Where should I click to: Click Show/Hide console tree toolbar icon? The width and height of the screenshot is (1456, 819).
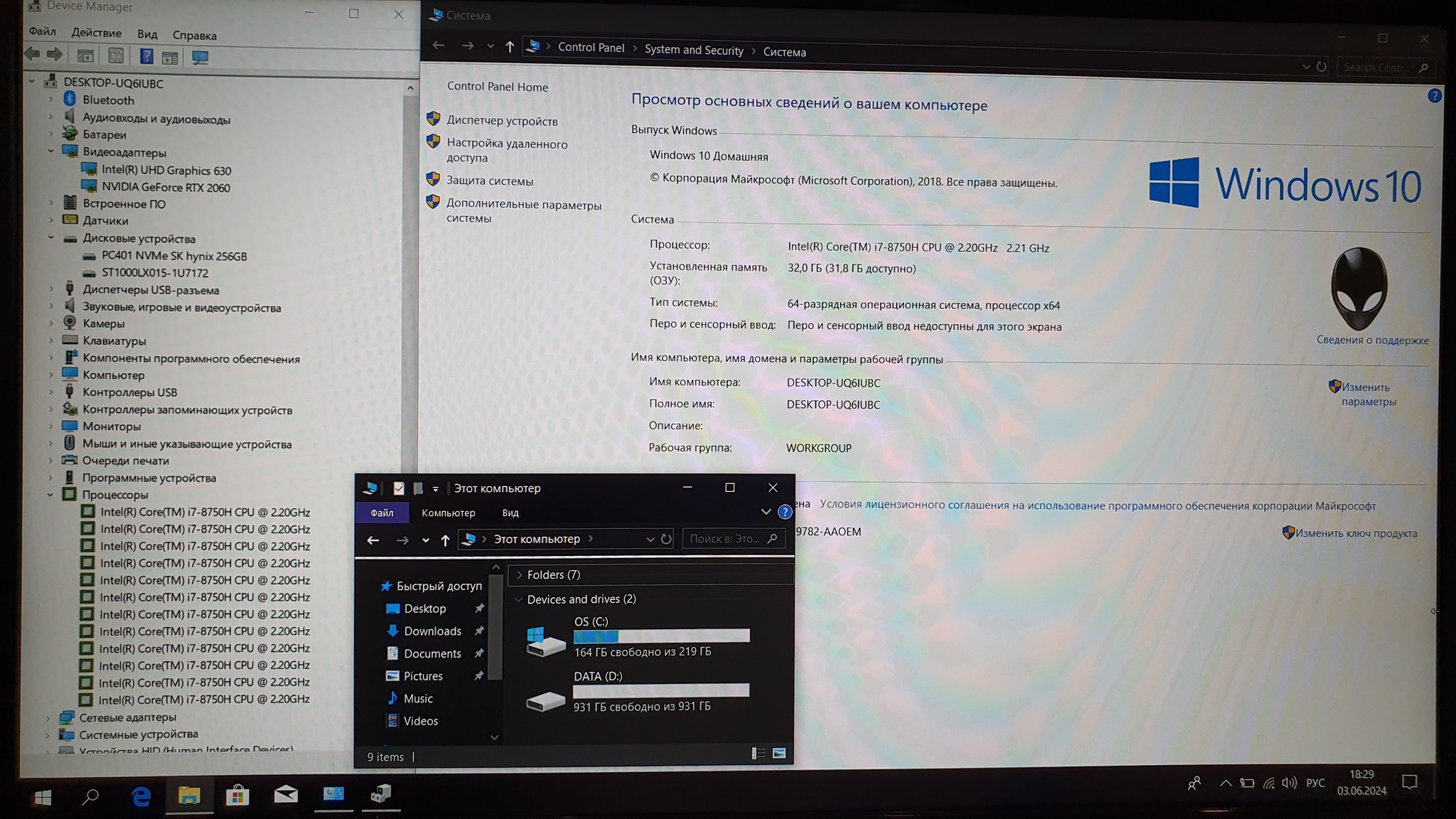[85, 56]
